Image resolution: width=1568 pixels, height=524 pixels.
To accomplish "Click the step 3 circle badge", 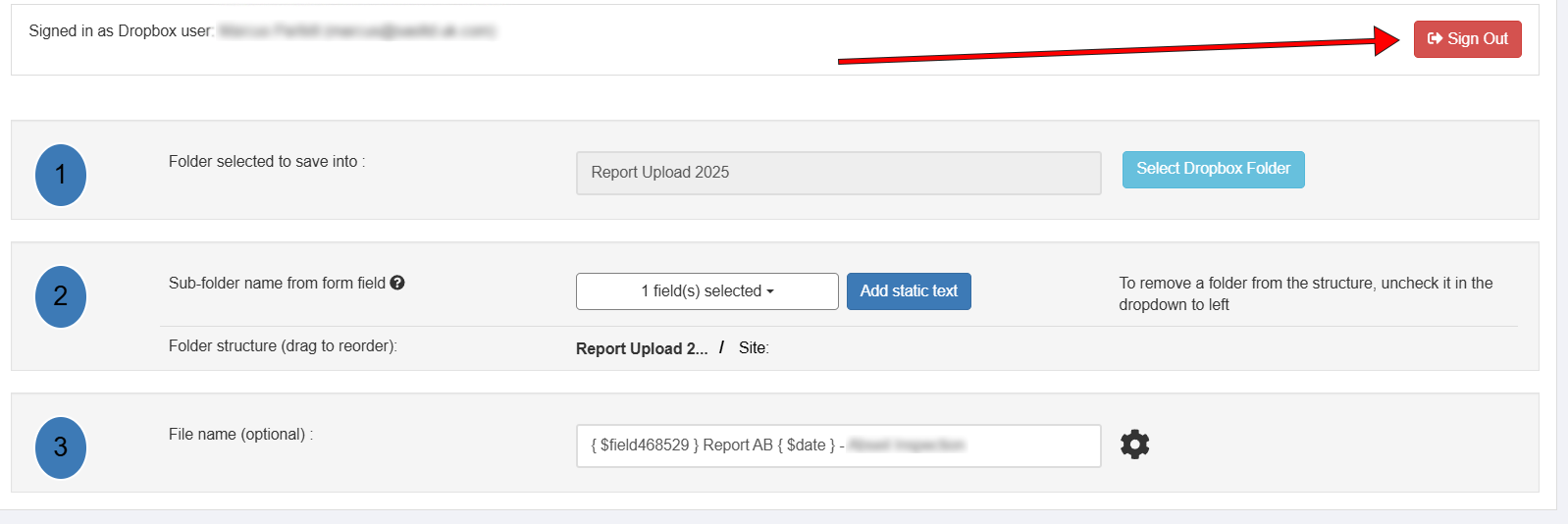I will [x=61, y=447].
